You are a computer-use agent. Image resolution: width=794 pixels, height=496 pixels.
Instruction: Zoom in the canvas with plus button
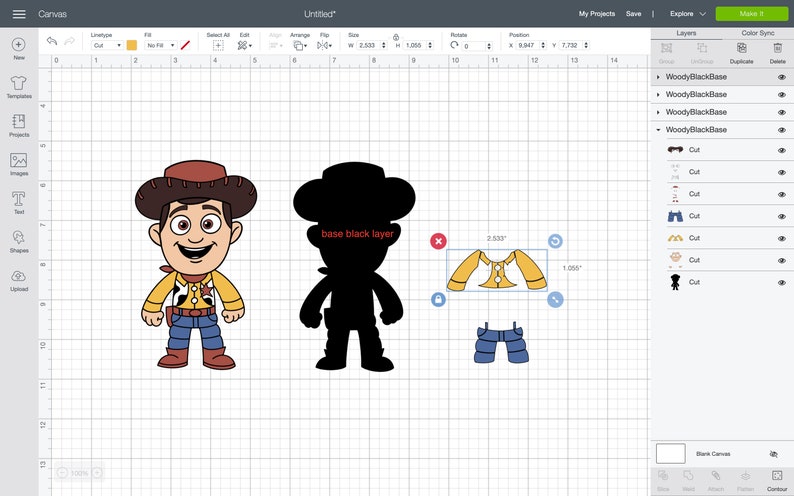click(x=97, y=473)
